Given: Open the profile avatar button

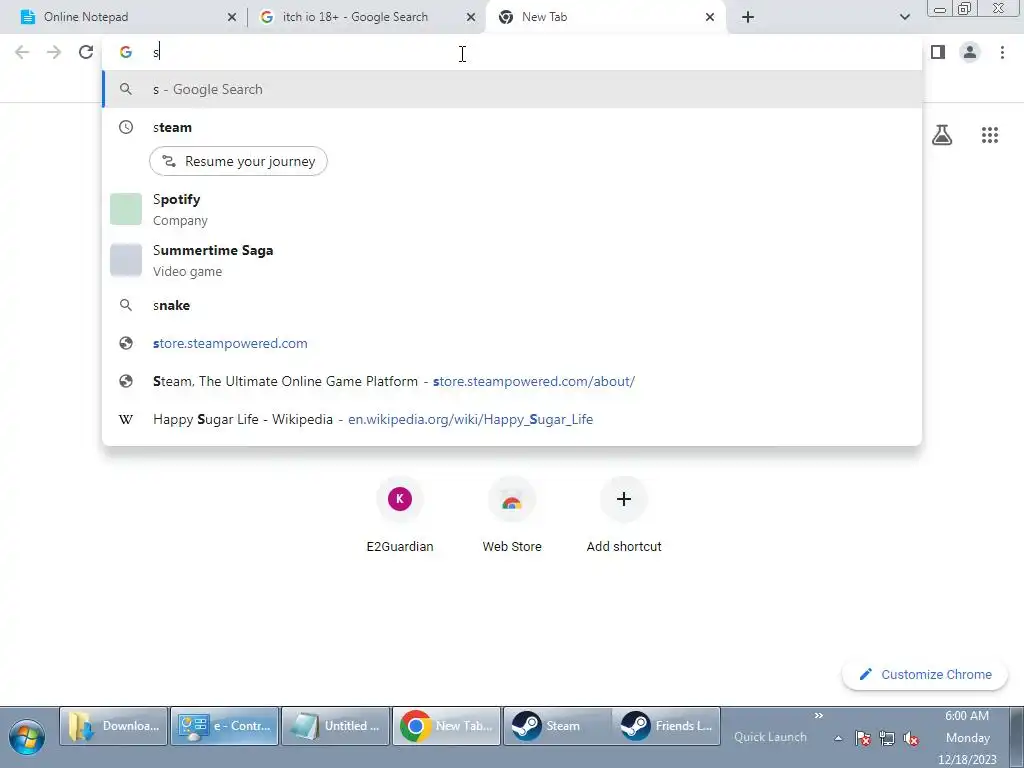Looking at the screenshot, I should (970, 52).
